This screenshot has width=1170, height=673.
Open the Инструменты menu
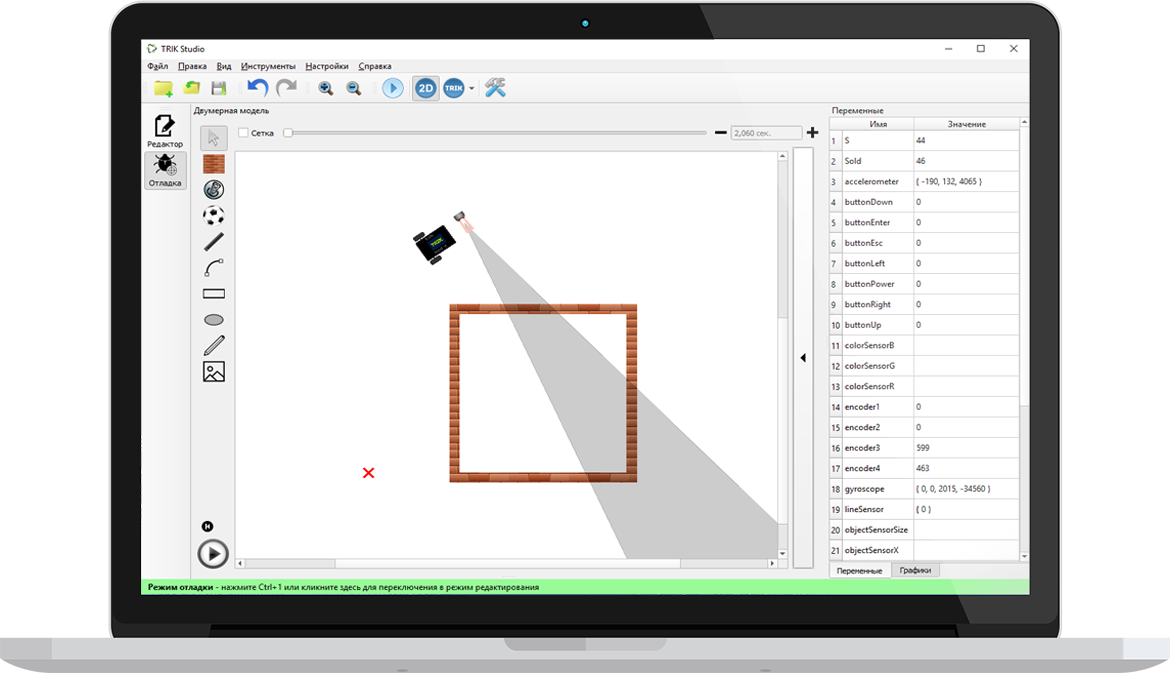(x=268, y=66)
